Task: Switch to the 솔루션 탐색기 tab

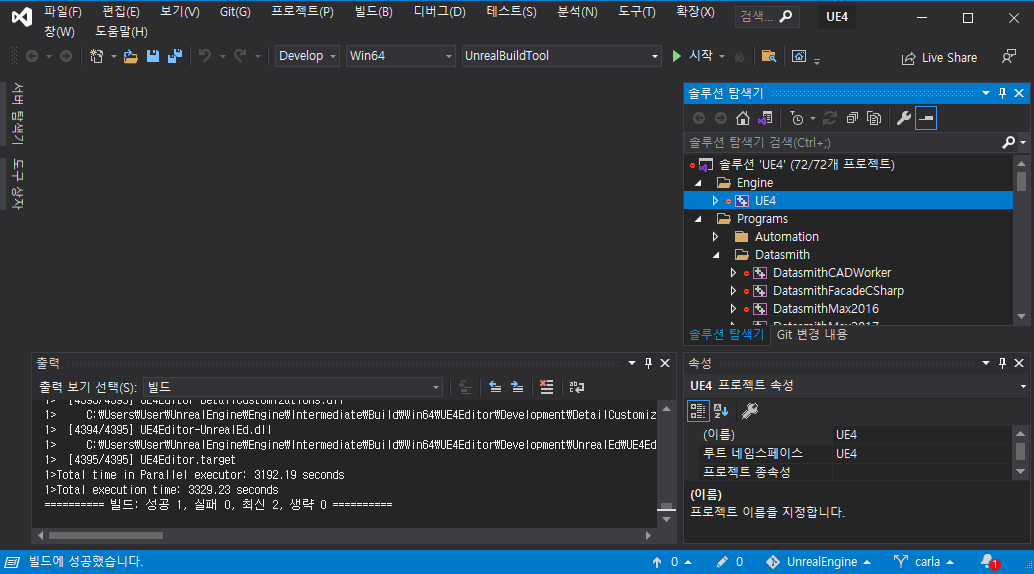Action: click(x=726, y=335)
